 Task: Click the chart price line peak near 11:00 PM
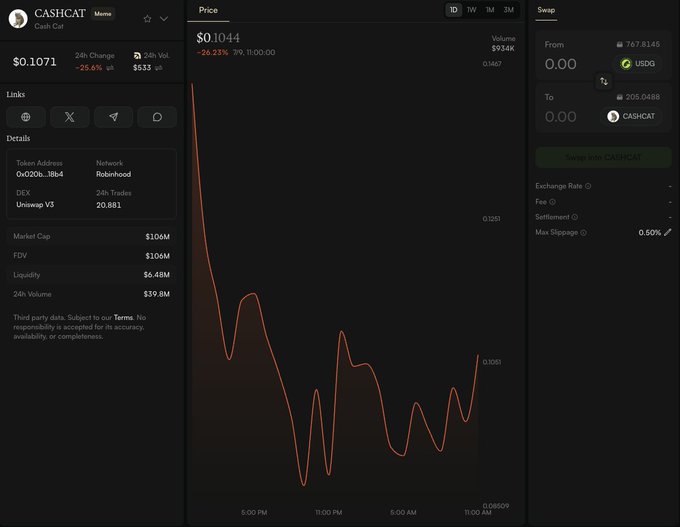click(x=342, y=332)
